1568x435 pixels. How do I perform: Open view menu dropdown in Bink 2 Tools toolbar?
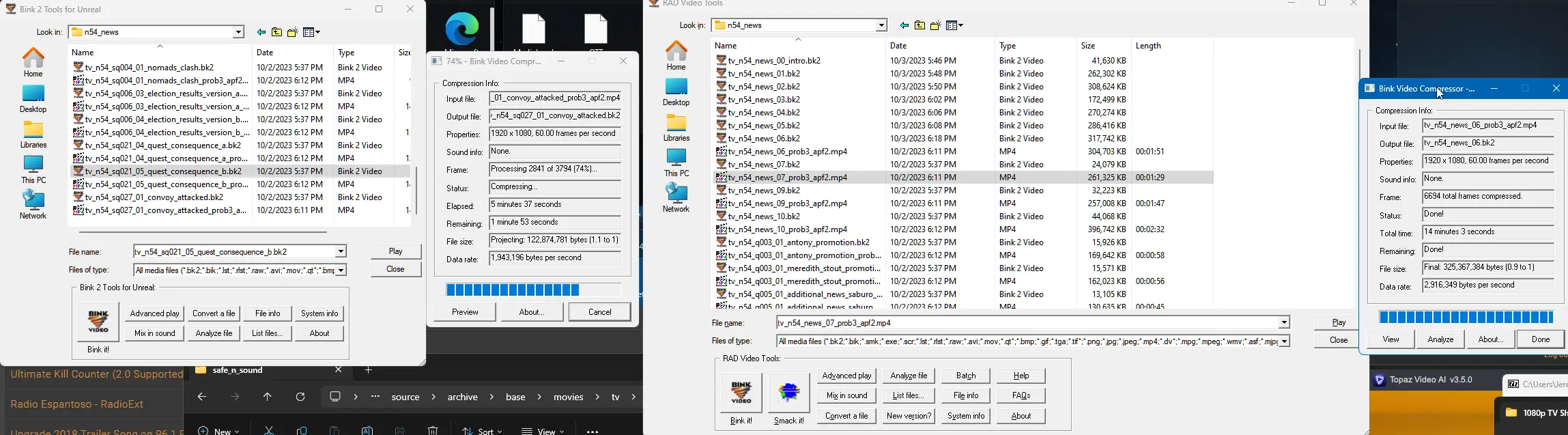(312, 33)
